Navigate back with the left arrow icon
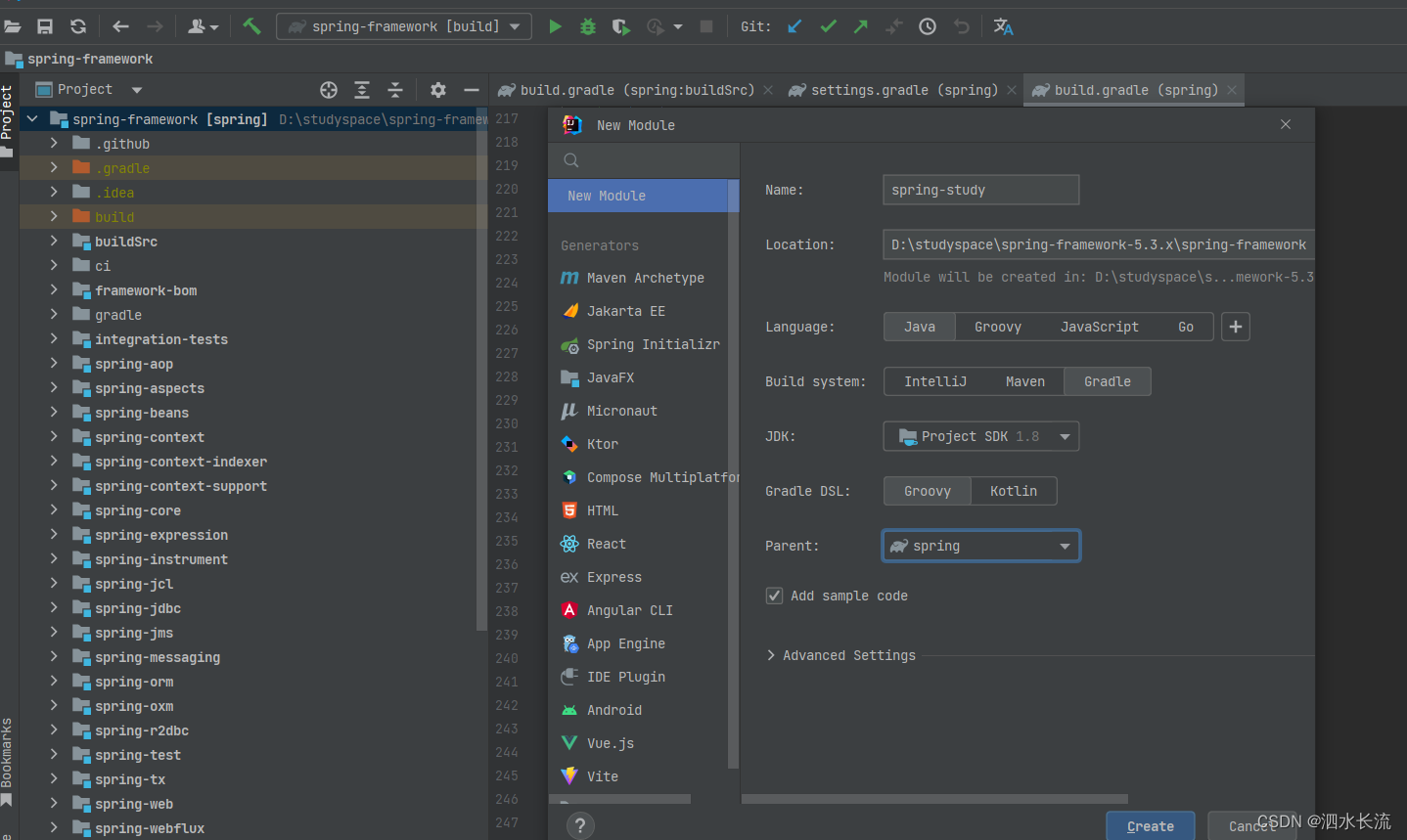The width and height of the screenshot is (1407, 840). 120,26
